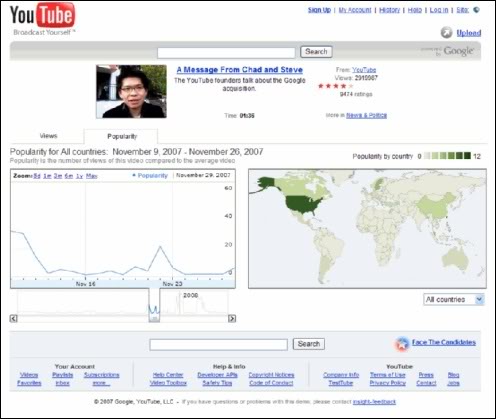Click China on the world map
This screenshot has width=496, height=419.
click(435, 206)
